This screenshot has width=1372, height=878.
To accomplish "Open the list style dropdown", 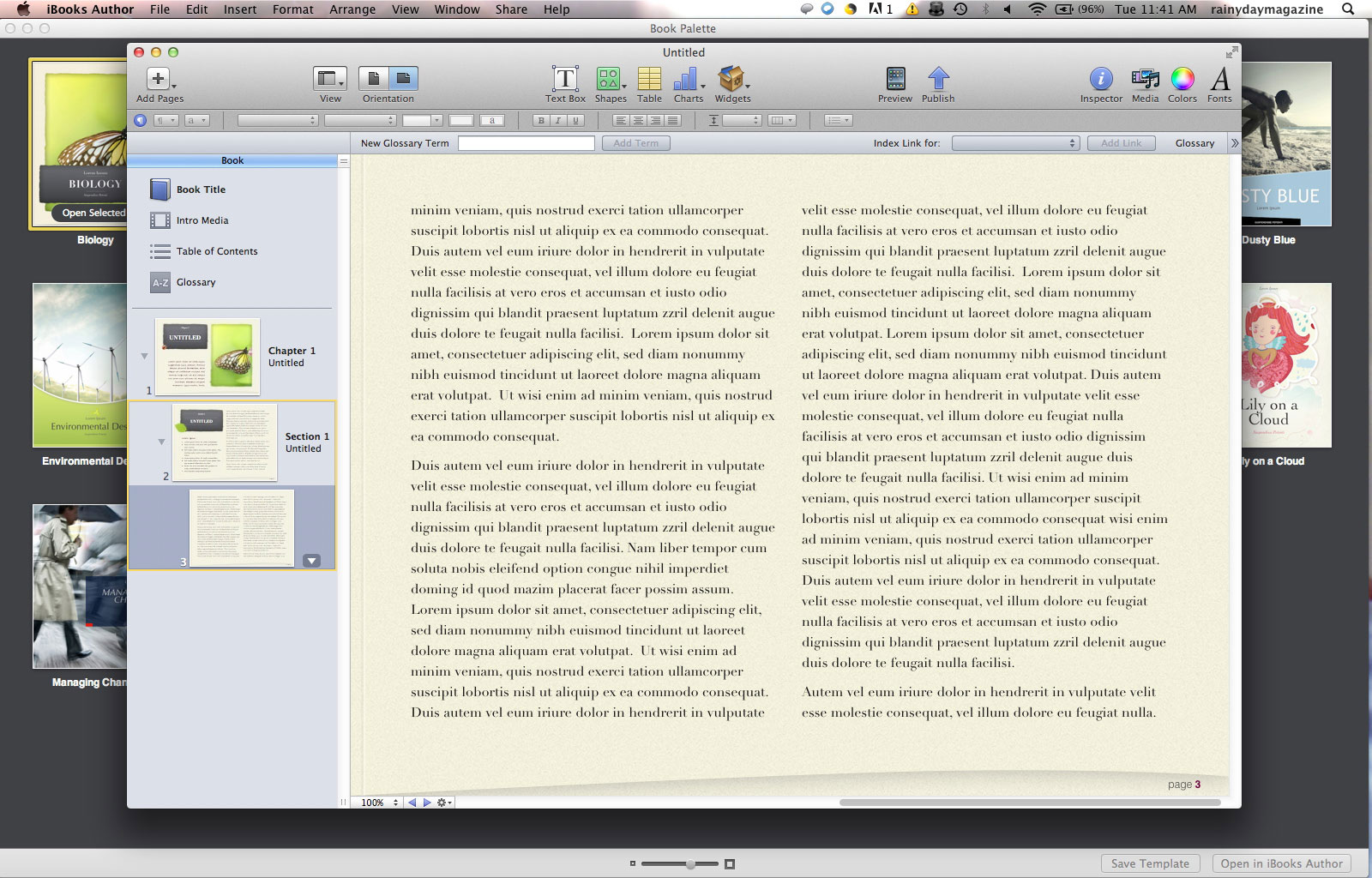I will point(838,120).
